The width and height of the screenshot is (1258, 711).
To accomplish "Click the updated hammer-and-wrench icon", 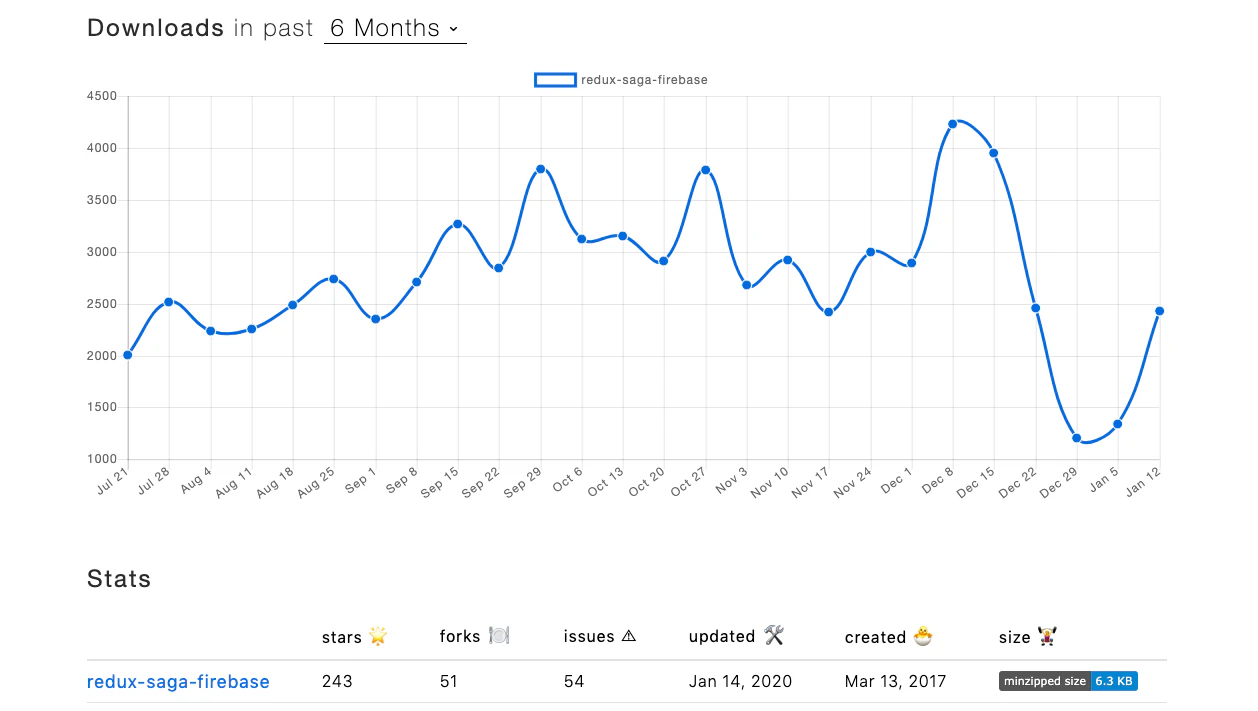I will pos(774,636).
